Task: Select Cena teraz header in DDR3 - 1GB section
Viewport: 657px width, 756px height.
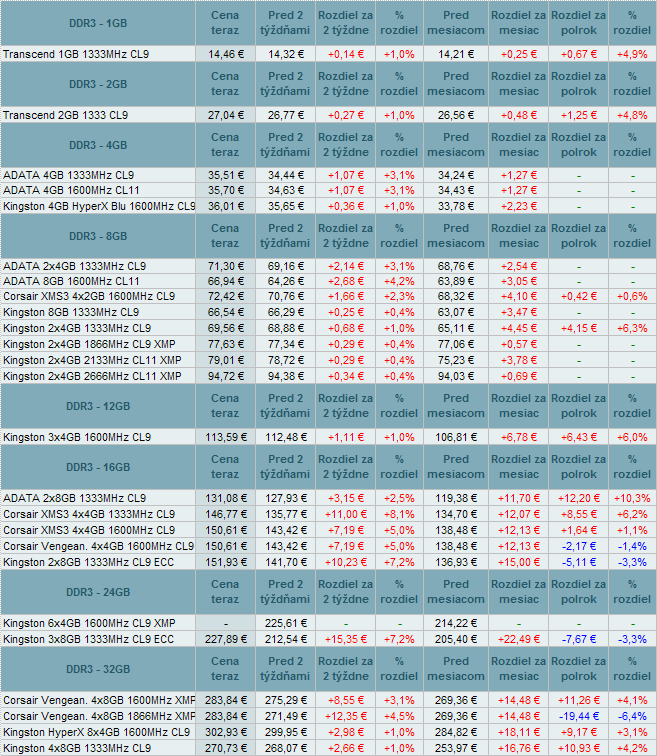Action: pos(225,23)
